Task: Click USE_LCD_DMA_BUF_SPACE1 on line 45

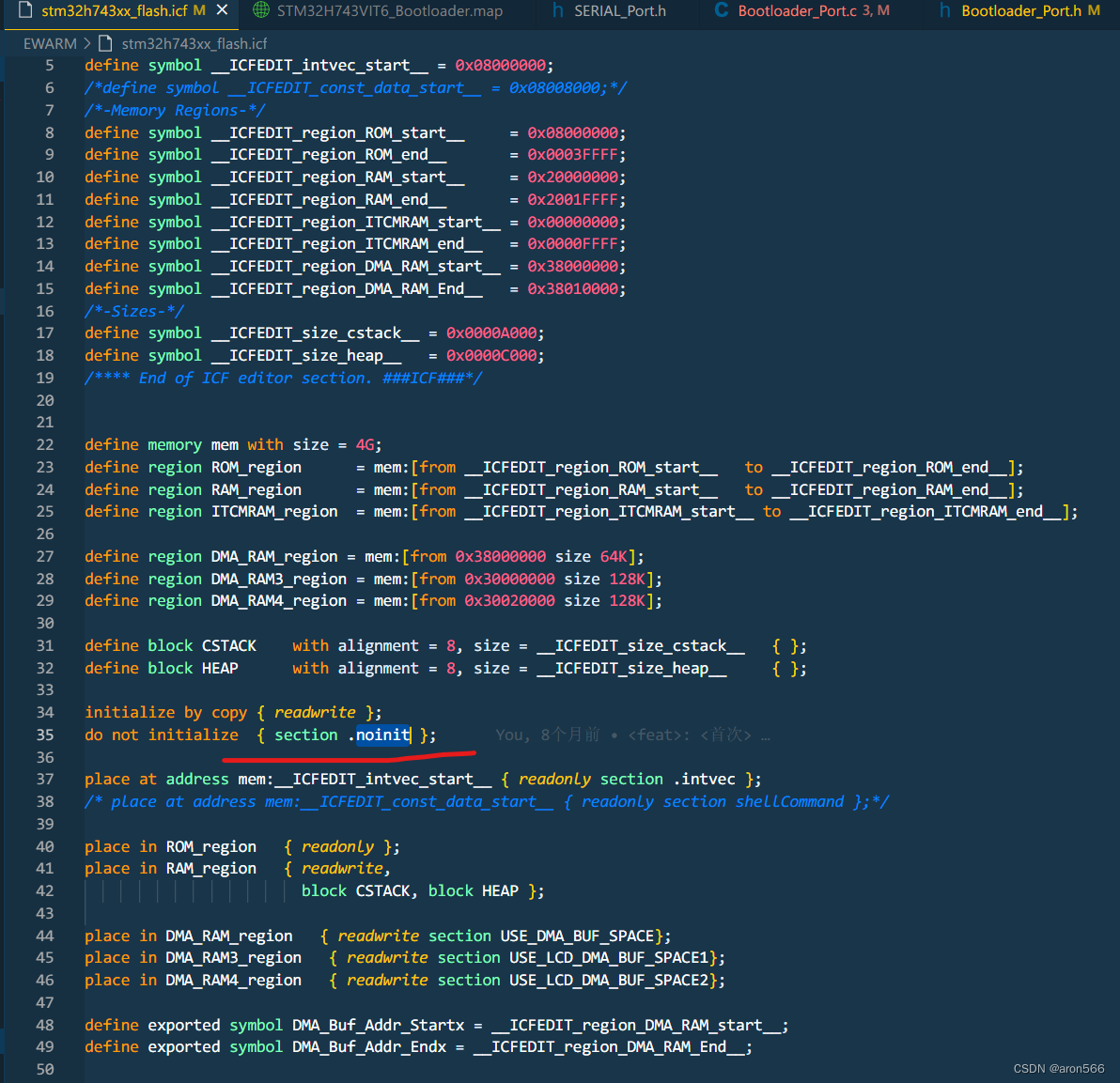Action: [x=609, y=958]
